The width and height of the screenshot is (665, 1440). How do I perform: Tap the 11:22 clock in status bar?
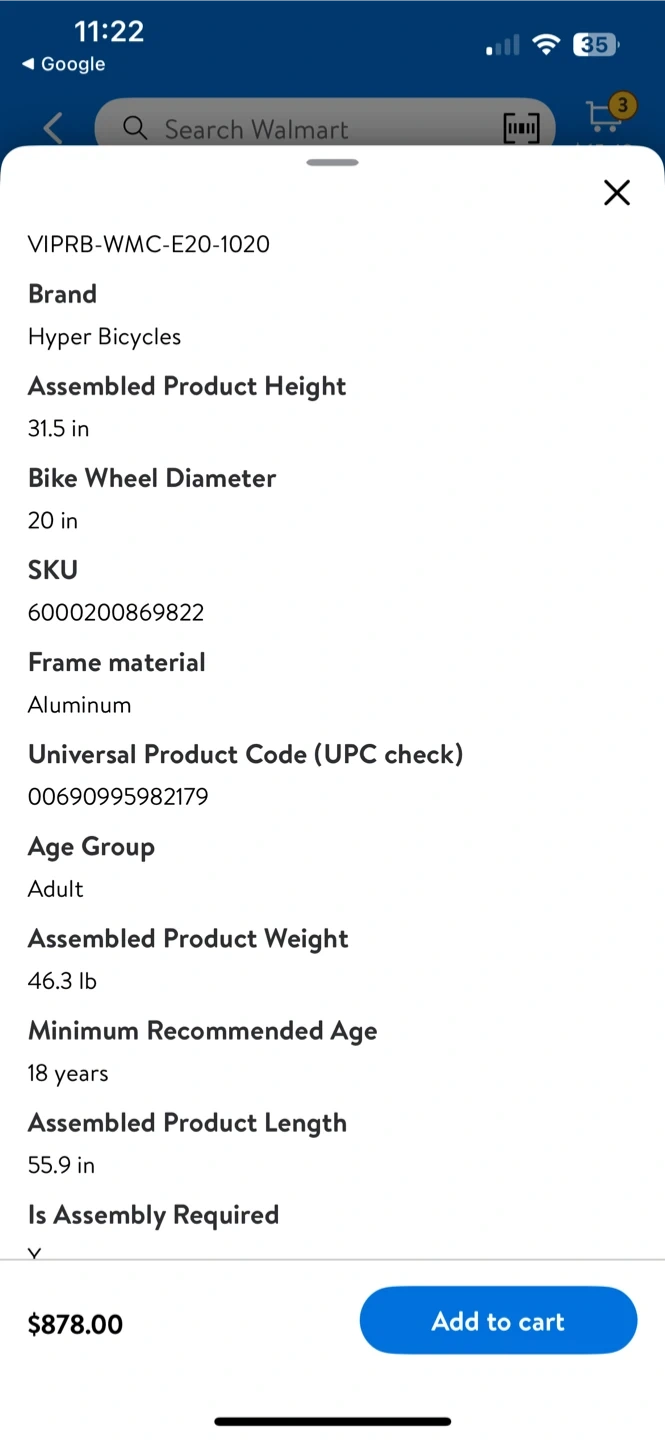point(109,31)
